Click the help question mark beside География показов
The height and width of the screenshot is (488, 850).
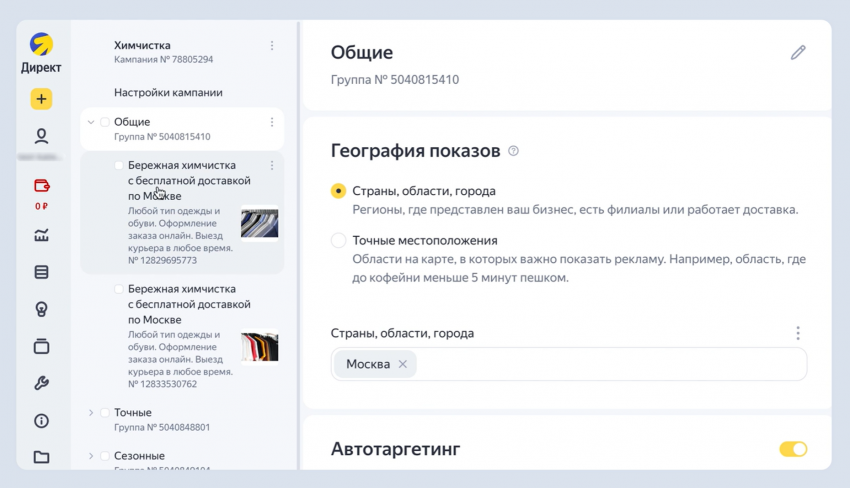point(514,151)
